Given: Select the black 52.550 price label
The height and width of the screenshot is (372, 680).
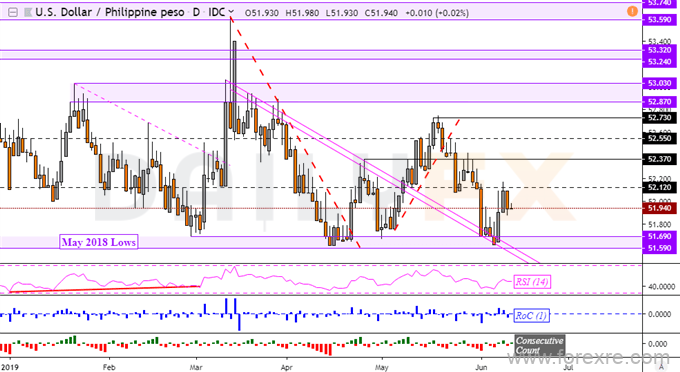Looking at the screenshot, I should tap(659, 138).
